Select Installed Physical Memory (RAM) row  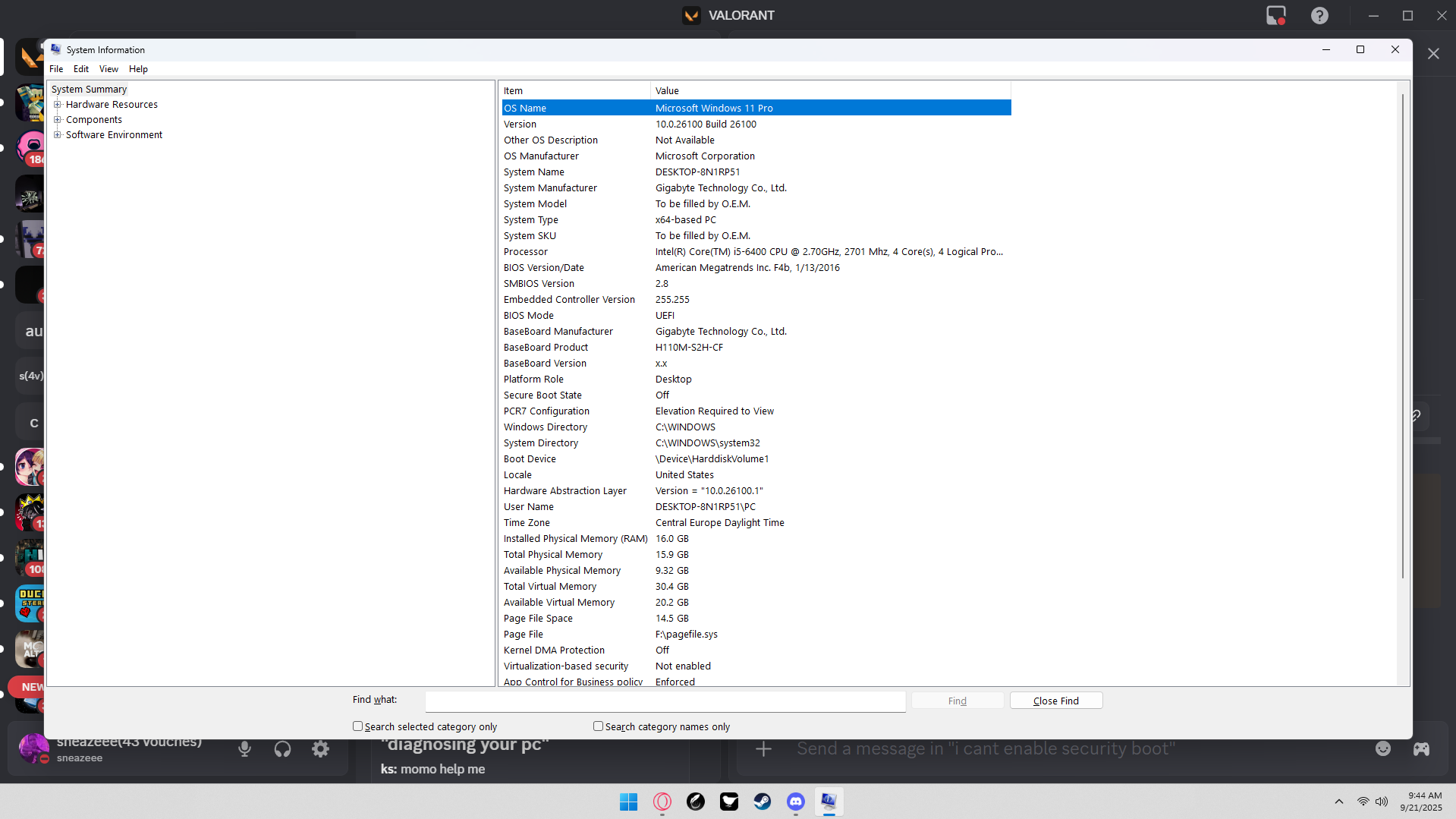(x=756, y=539)
